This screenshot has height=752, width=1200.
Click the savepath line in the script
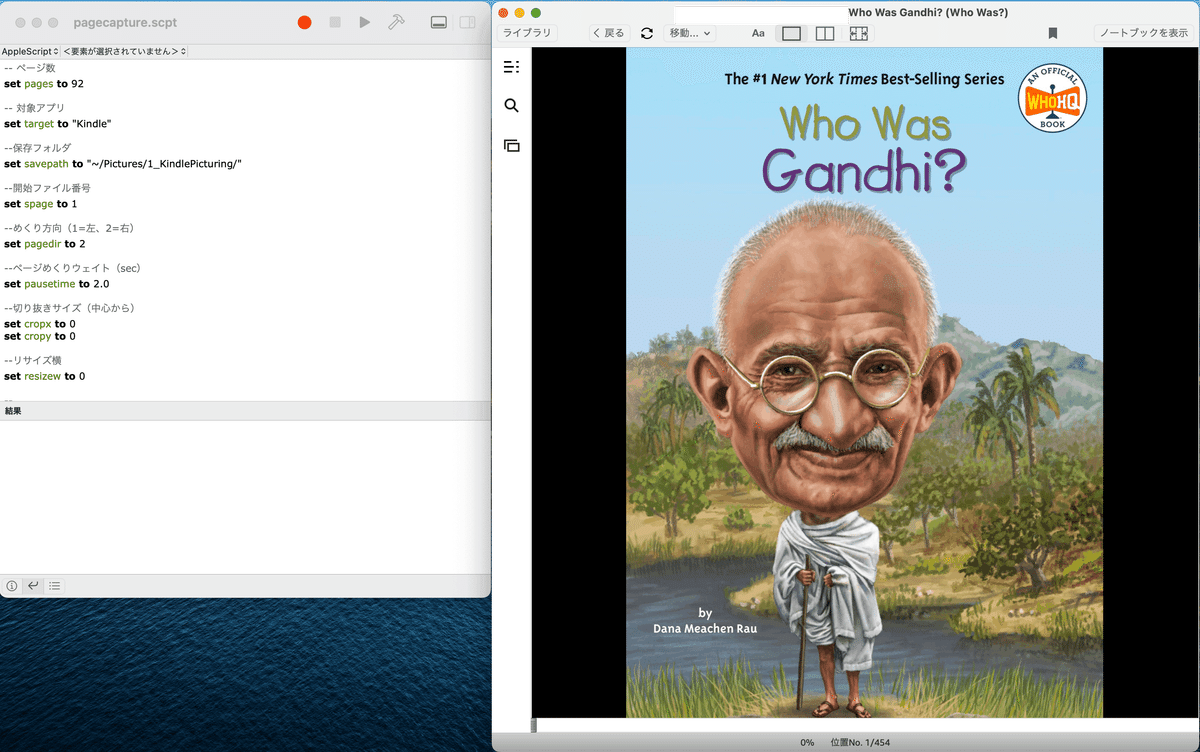123,164
